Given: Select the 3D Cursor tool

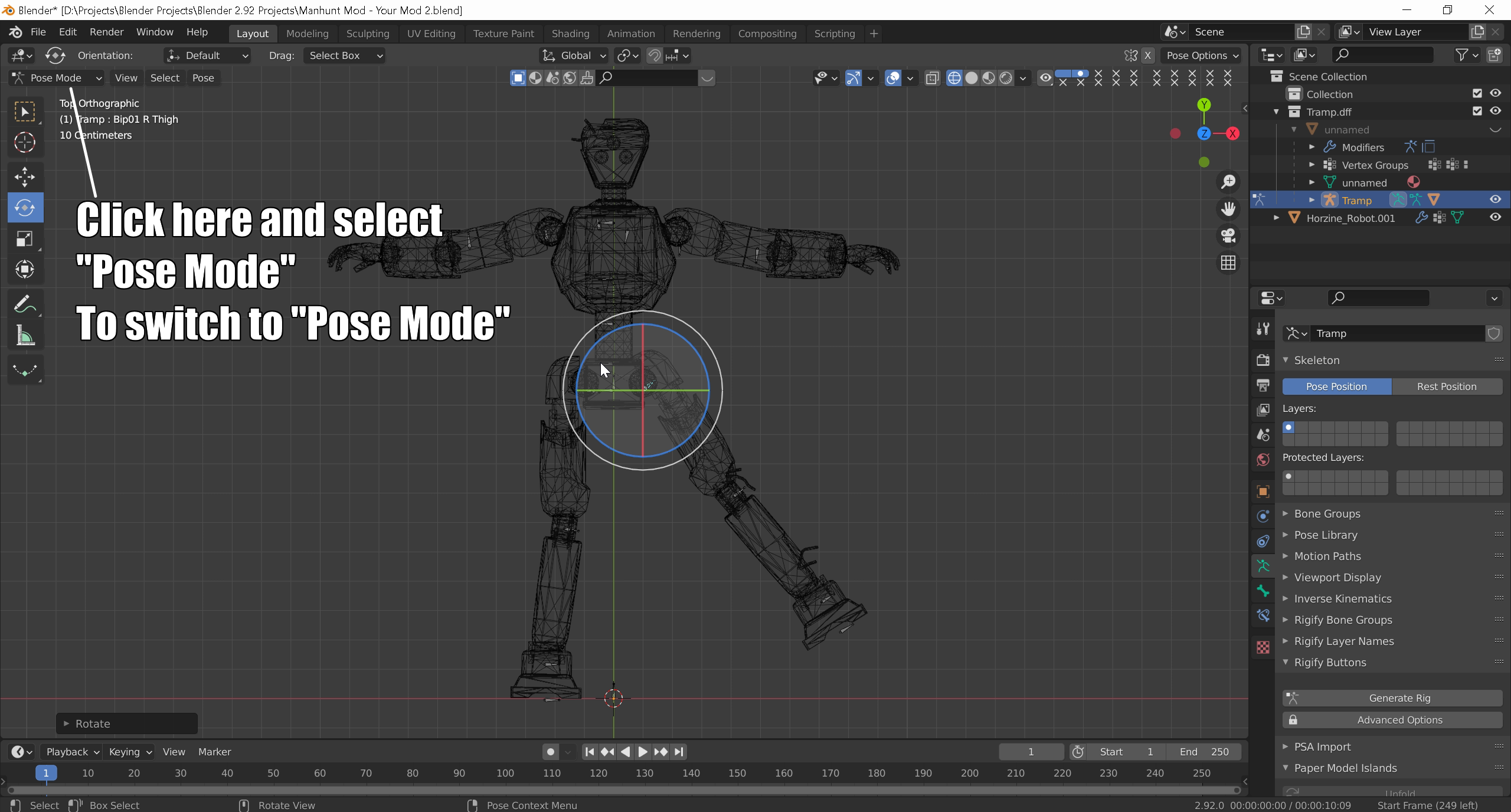Looking at the screenshot, I should (25, 142).
